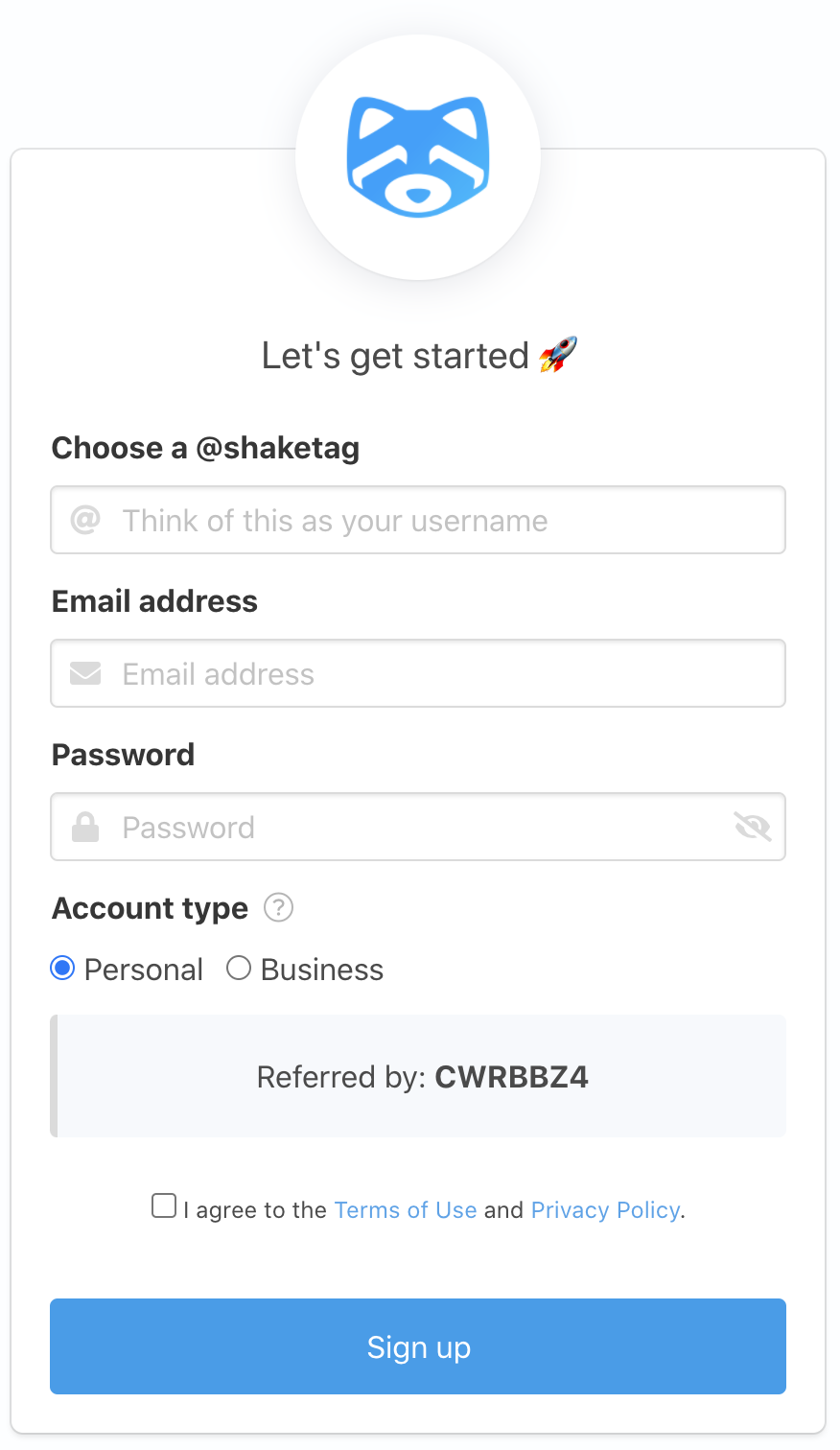Open the Terms of Use link
This screenshot has height=1450, width=840.
click(x=405, y=1210)
